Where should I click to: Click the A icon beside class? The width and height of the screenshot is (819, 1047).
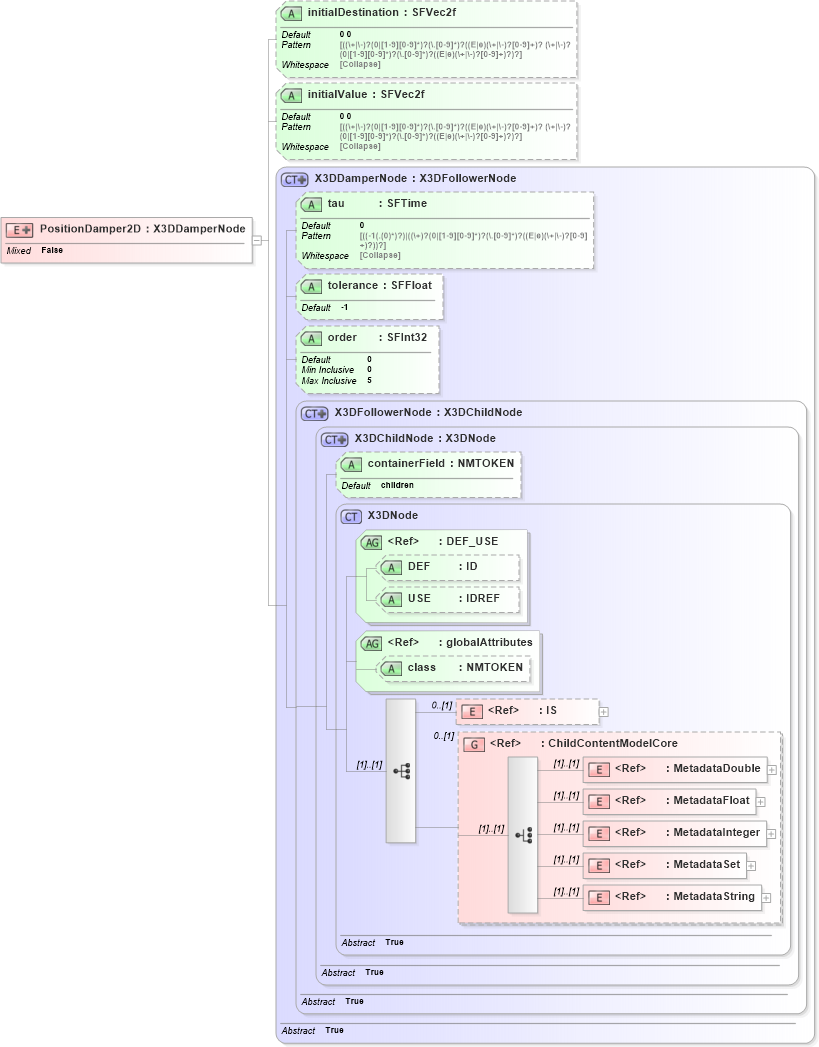(391, 668)
